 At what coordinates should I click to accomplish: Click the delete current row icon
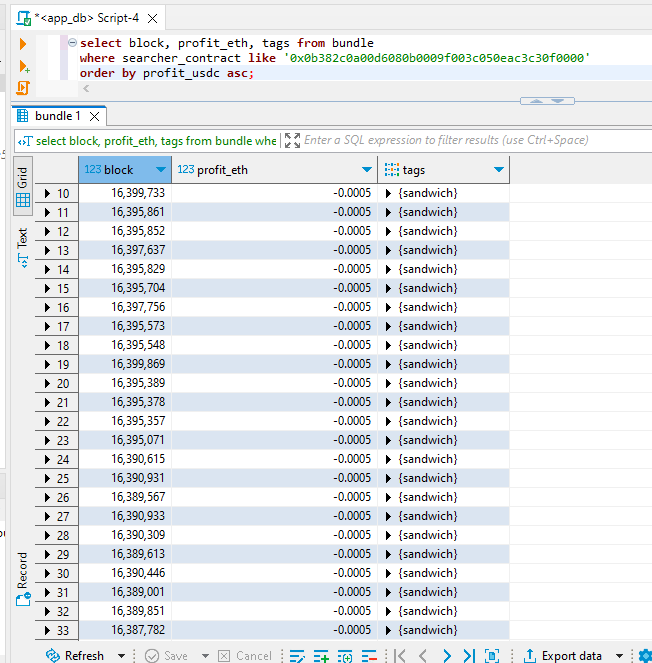tap(369, 656)
